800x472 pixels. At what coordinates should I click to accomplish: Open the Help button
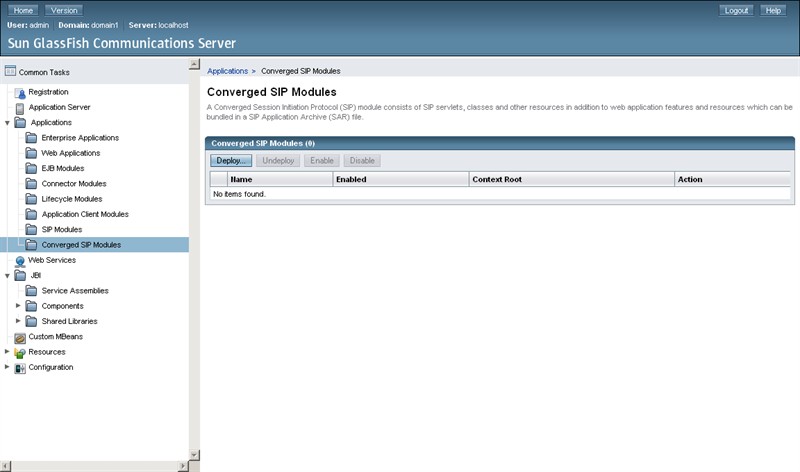coord(773,10)
